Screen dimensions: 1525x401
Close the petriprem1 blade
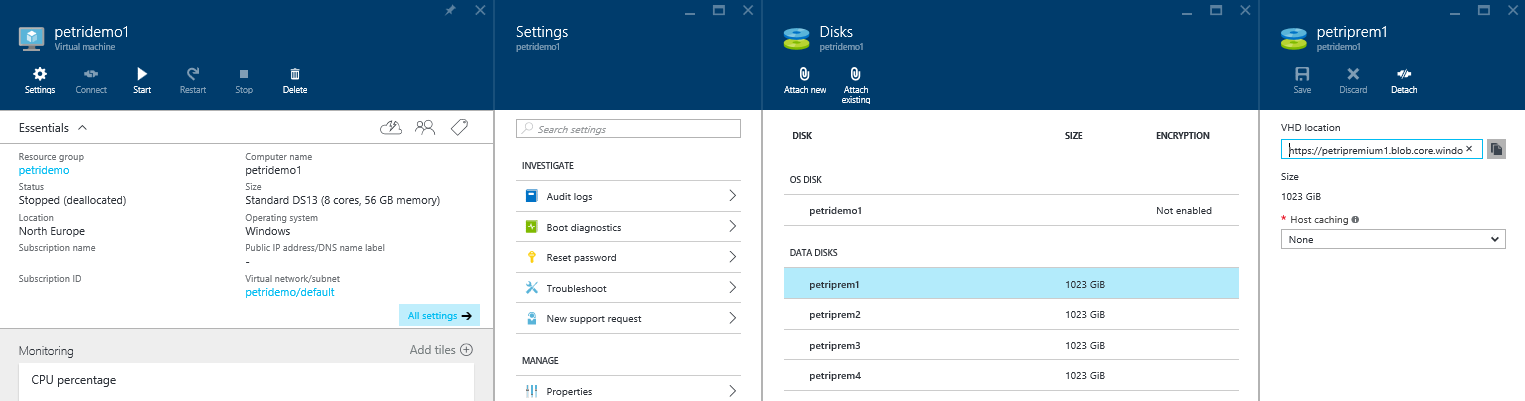coord(1513,10)
